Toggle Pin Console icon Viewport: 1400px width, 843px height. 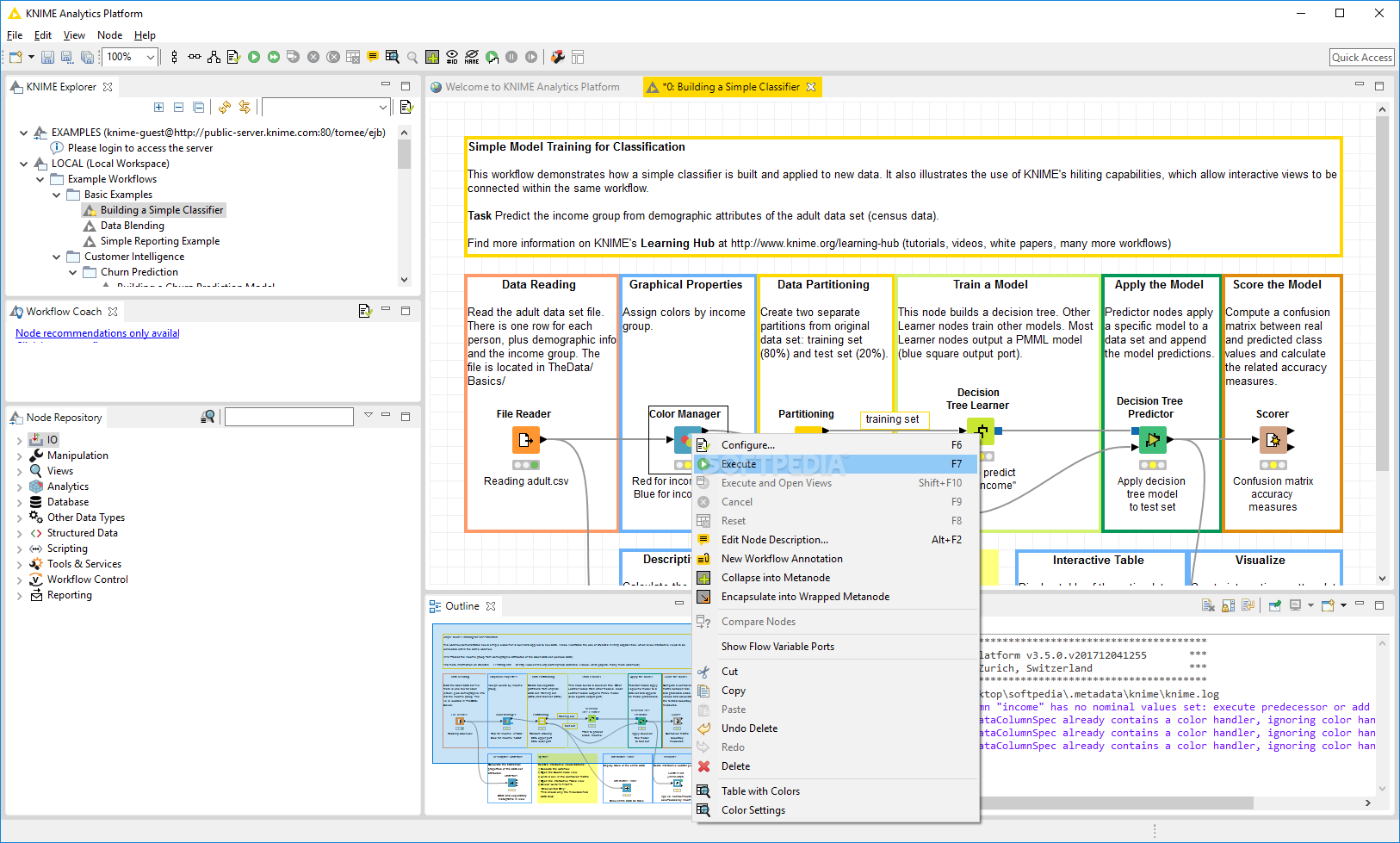point(1275,605)
